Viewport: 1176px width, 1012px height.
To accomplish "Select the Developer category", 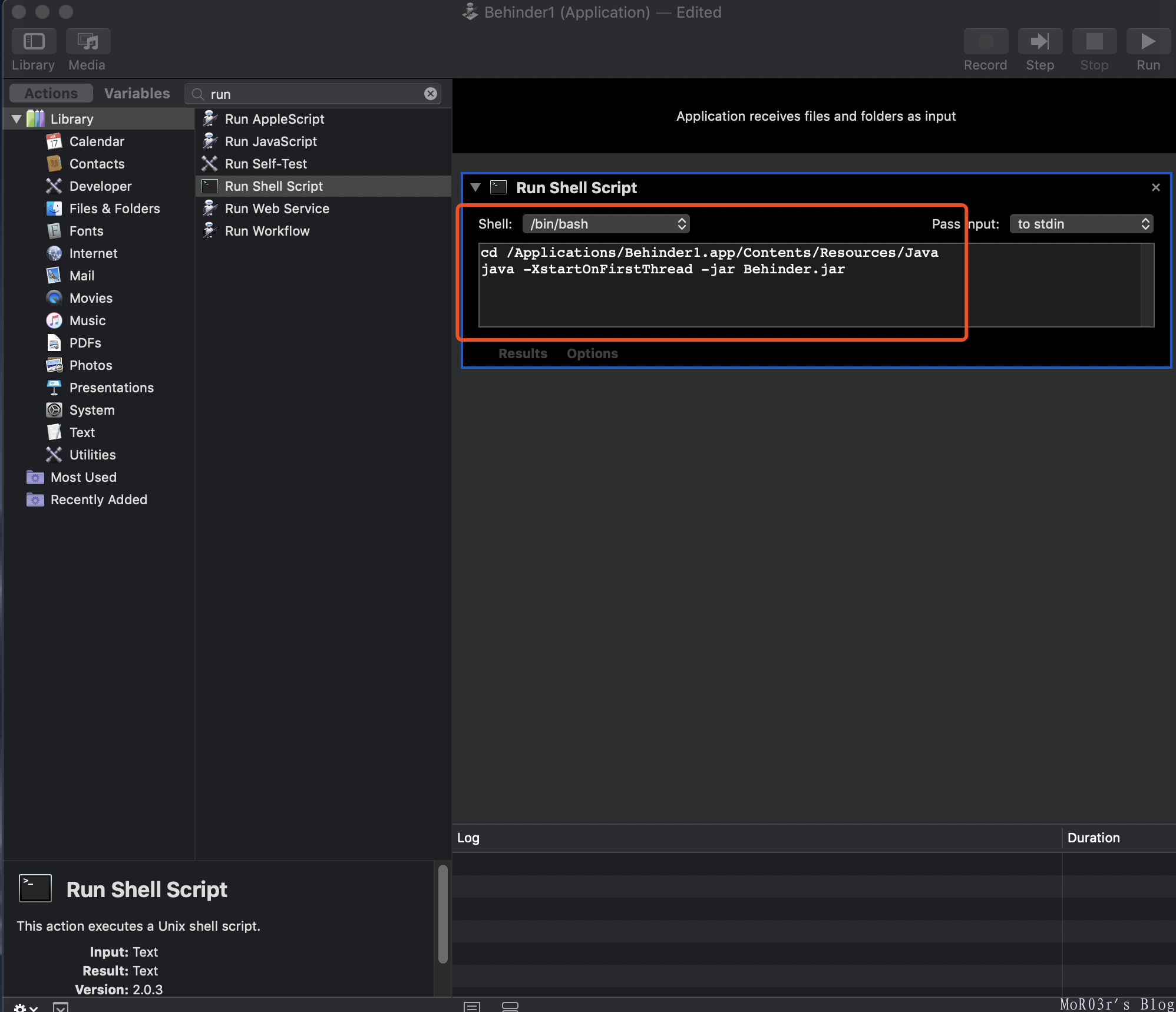I will click(x=100, y=186).
